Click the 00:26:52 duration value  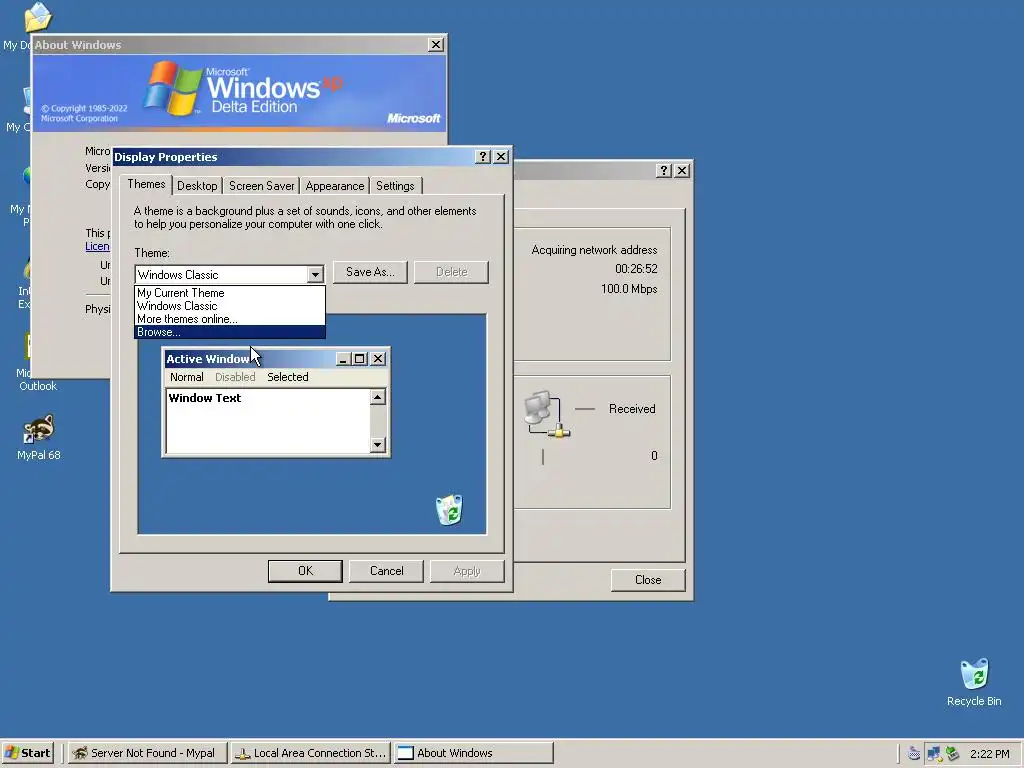pos(636,269)
